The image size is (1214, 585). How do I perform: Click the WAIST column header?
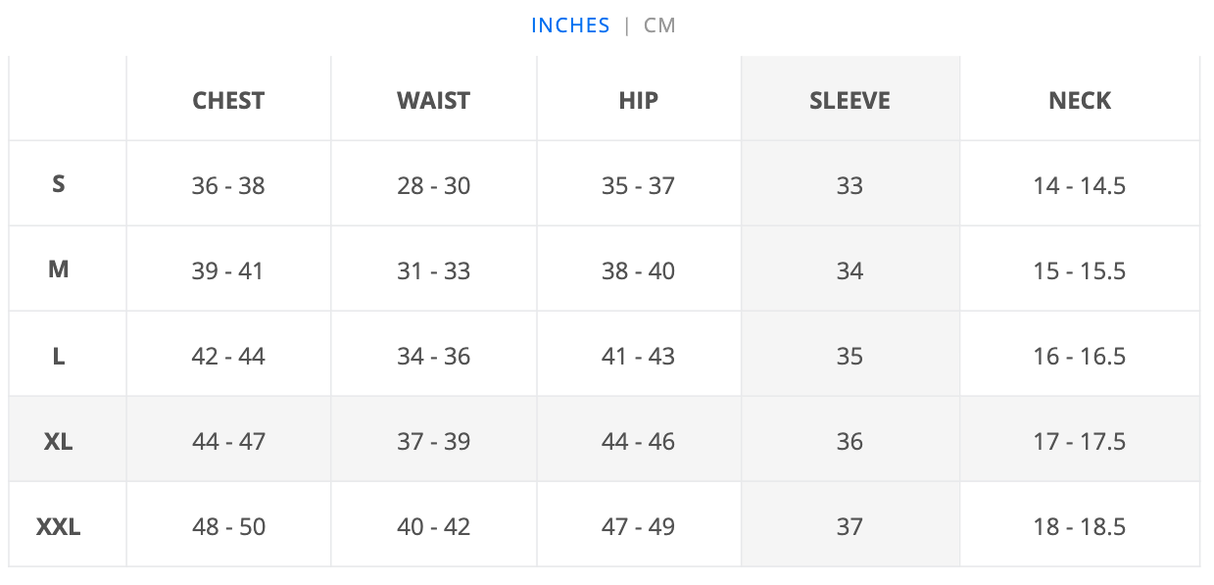[433, 100]
